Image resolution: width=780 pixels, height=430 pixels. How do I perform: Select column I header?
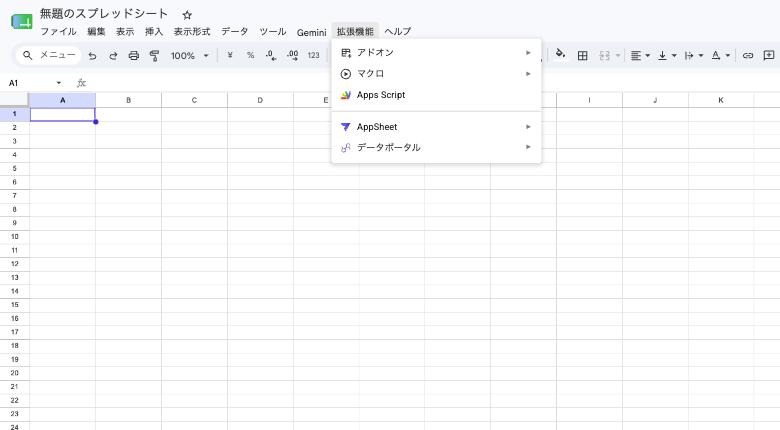[x=589, y=100]
